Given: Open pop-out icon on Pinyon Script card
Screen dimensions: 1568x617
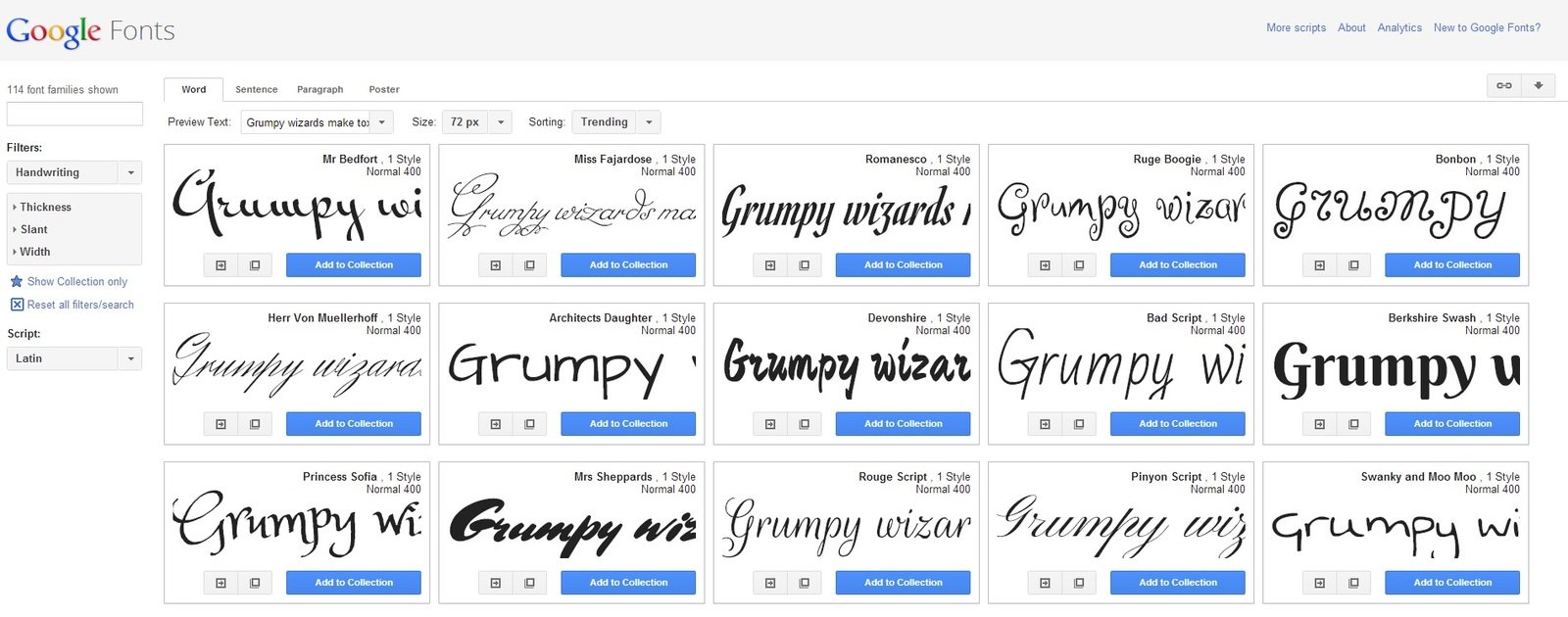Looking at the screenshot, I should point(1079,583).
